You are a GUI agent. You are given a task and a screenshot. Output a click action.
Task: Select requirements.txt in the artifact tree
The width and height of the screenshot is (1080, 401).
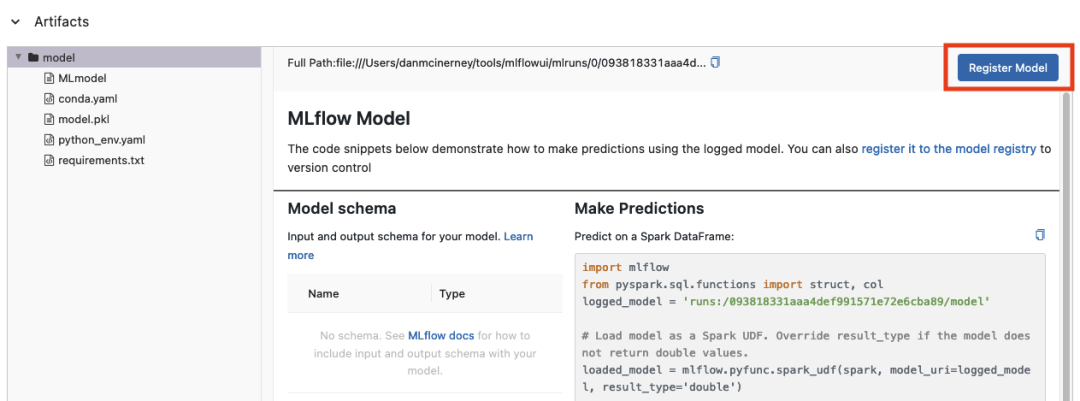click(x=101, y=161)
